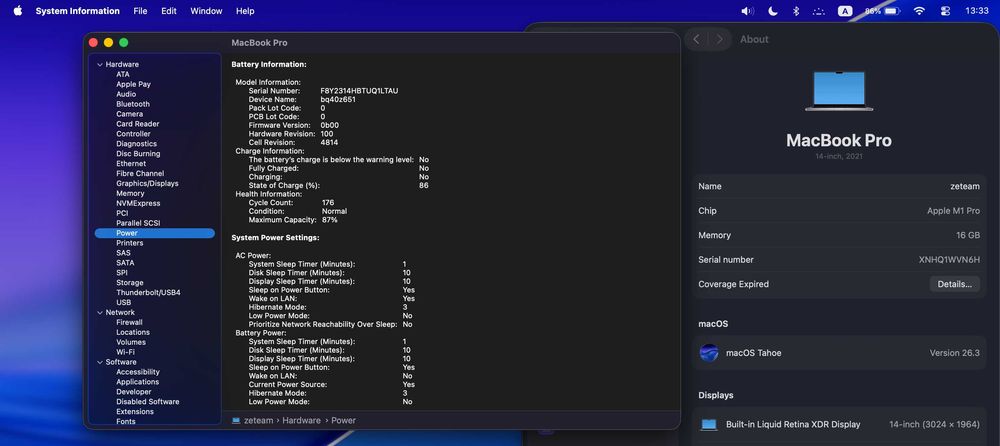Open the Window menu
The image size is (1000, 446).
tap(207, 11)
